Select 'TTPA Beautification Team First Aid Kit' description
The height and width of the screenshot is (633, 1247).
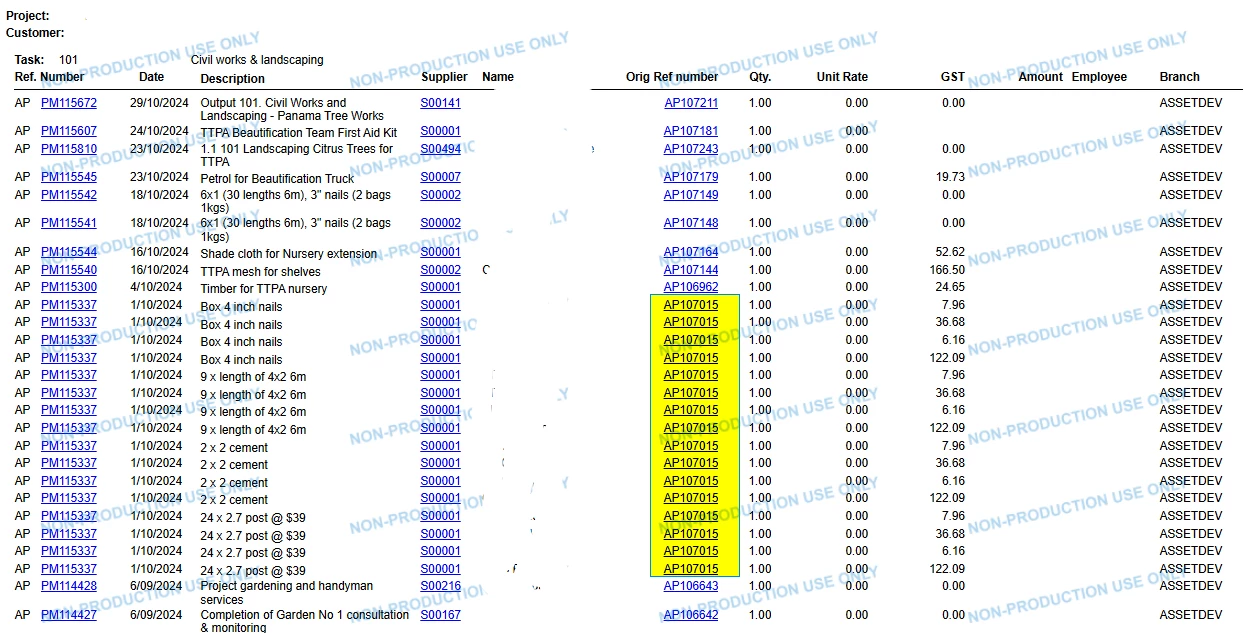click(x=298, y=133)
